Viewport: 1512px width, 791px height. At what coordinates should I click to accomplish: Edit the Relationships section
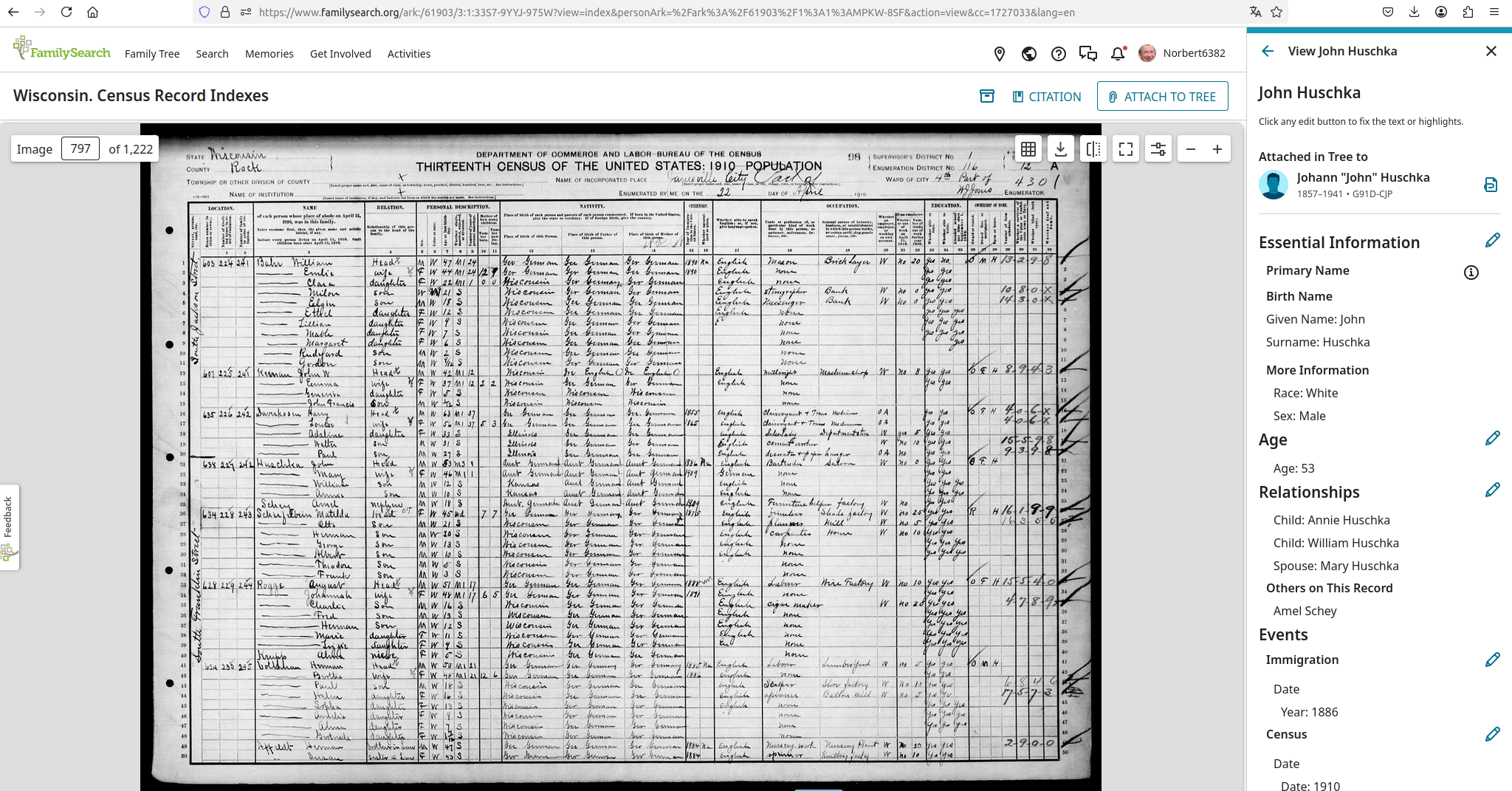[x=1492, y=490]
